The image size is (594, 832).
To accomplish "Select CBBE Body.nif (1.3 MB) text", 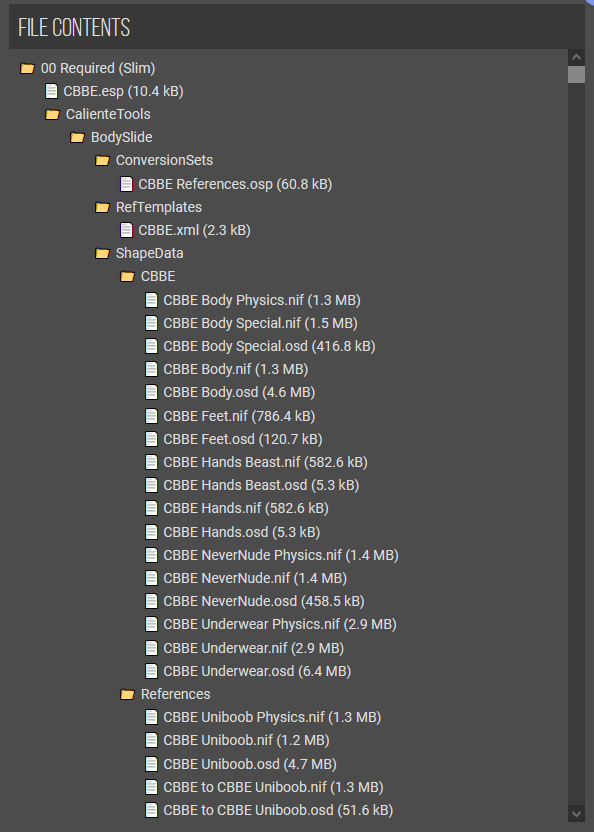I will tap(236, 369).
